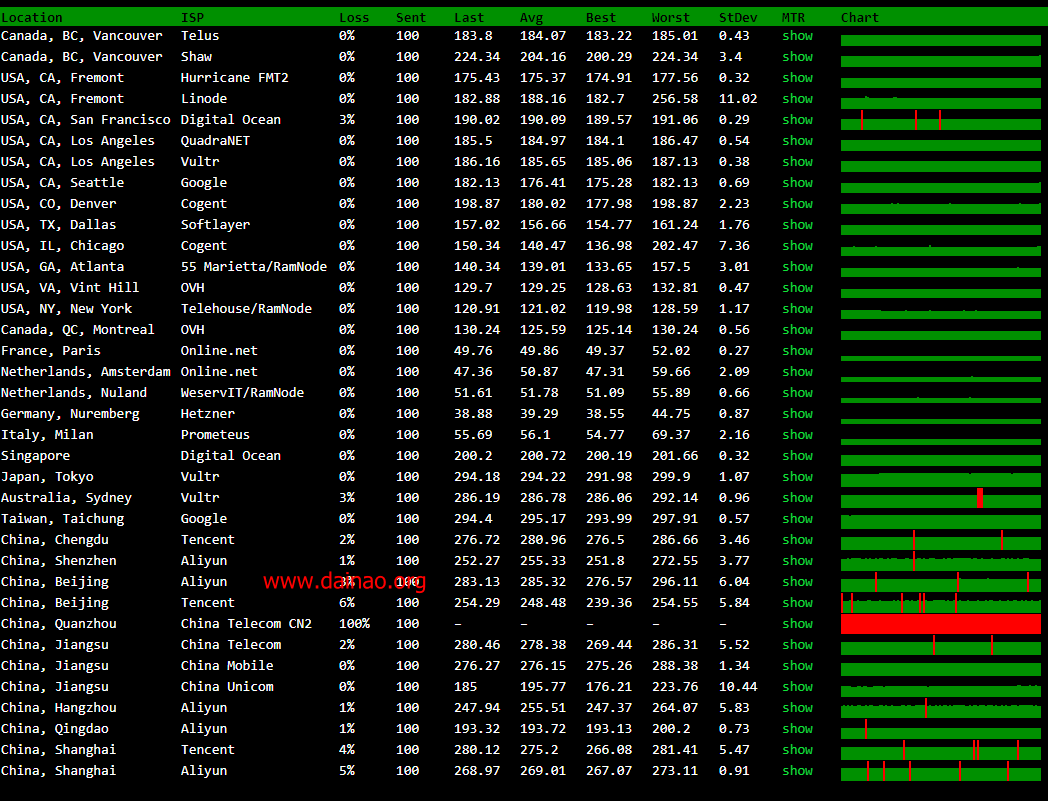Open show link for China Mobile Jiangsu

[x=797, y=666]
